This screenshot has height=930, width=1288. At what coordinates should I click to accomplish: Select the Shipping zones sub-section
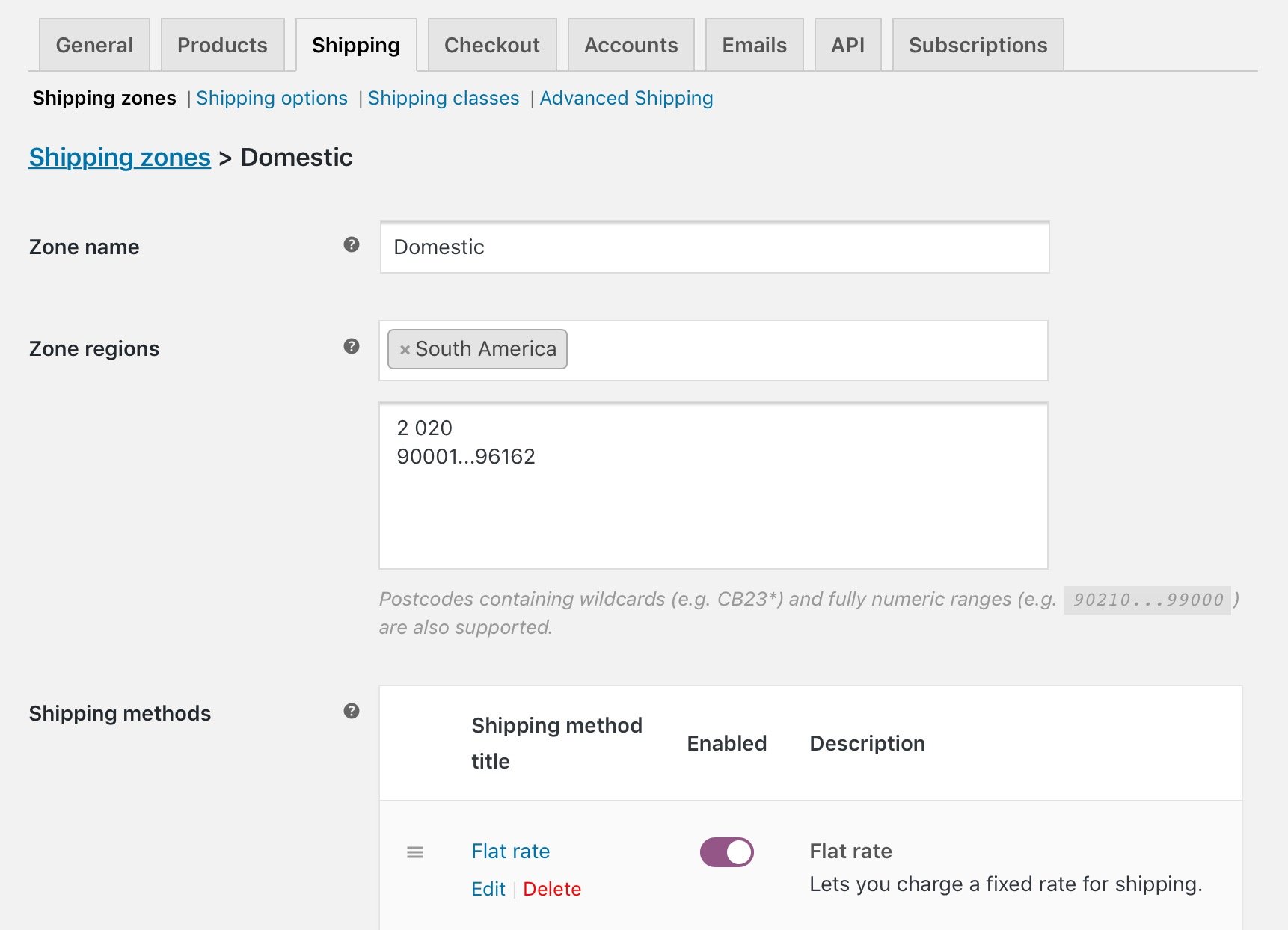(x=105, y=98)
